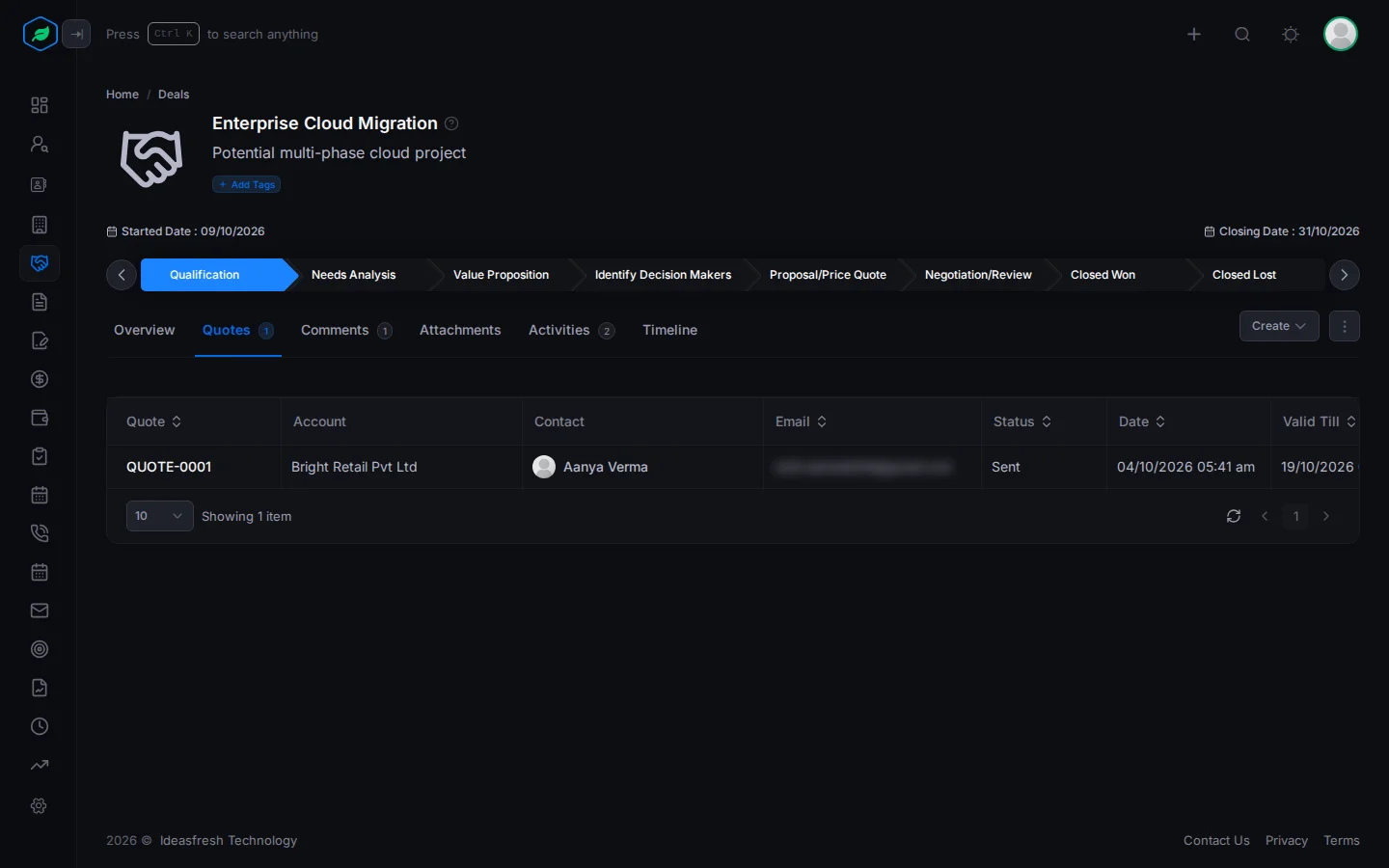Open the QUOTE-0001 link
The height and width of the screenshot is (868, 1389).
pyautogui.click(x=169, y=467)
